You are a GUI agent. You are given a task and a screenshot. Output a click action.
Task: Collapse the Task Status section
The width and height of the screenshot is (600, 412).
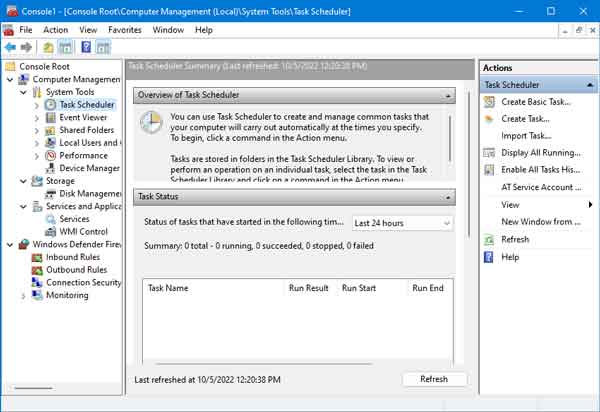pyautogui.click(x=448, y=197)
